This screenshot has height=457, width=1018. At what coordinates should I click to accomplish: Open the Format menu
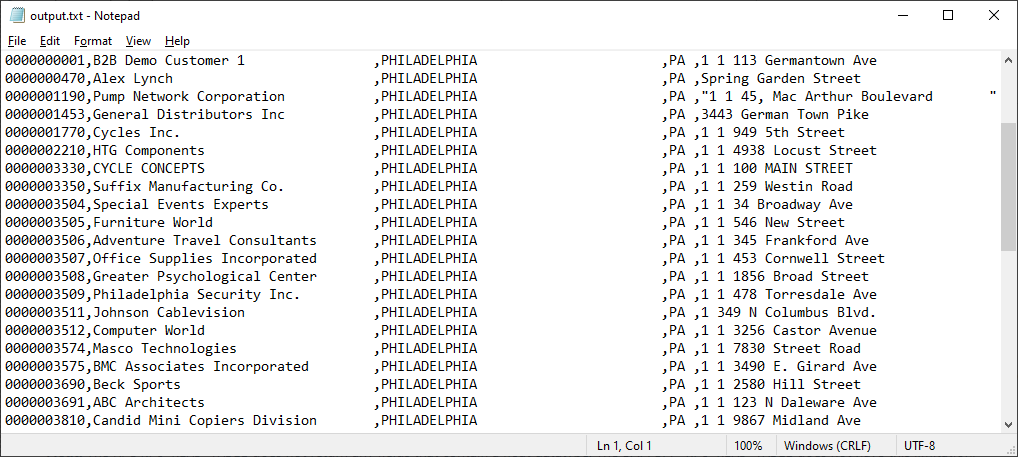pos(93,41)
